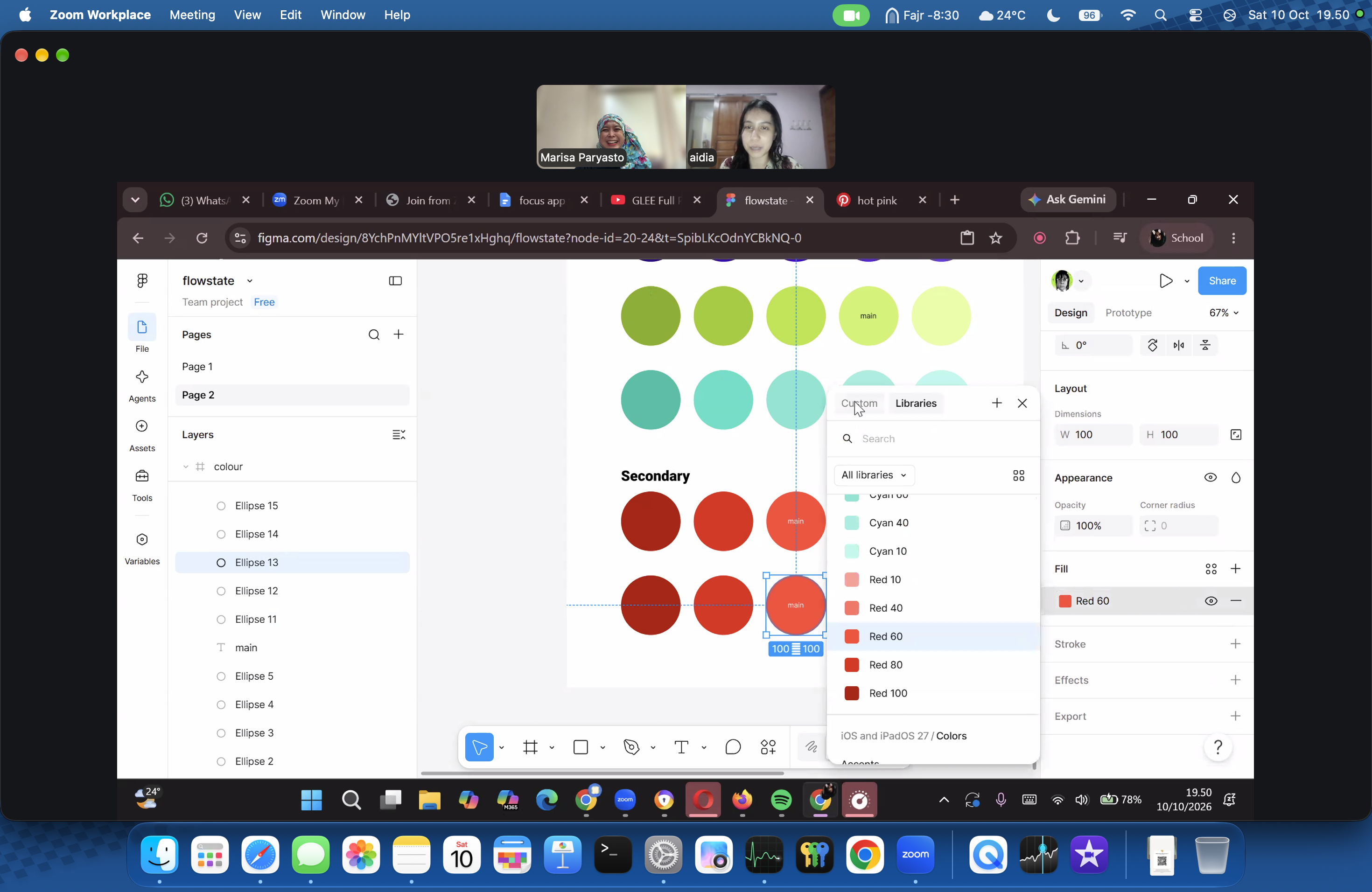Apply styles icon in Fill section
This screenshot has width=1372, height=892.
(x=1211, y=569)
